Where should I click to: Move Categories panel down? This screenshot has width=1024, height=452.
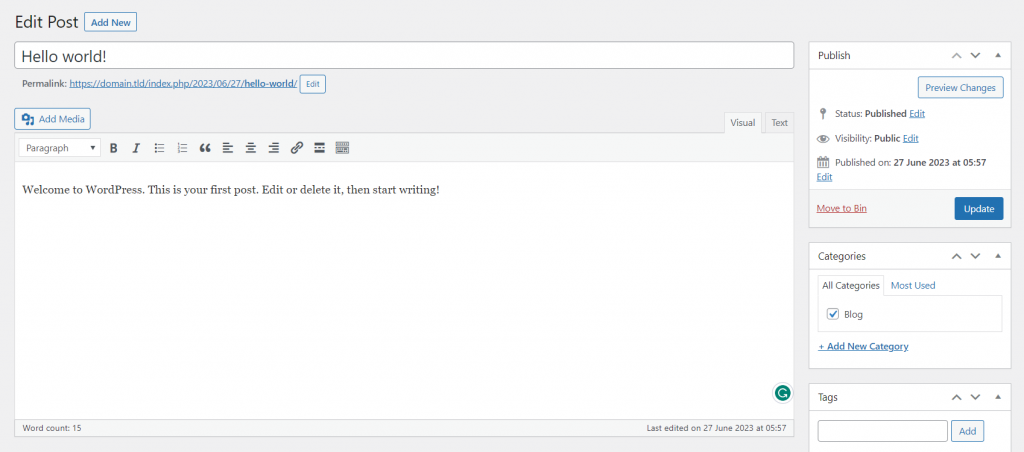975,256
